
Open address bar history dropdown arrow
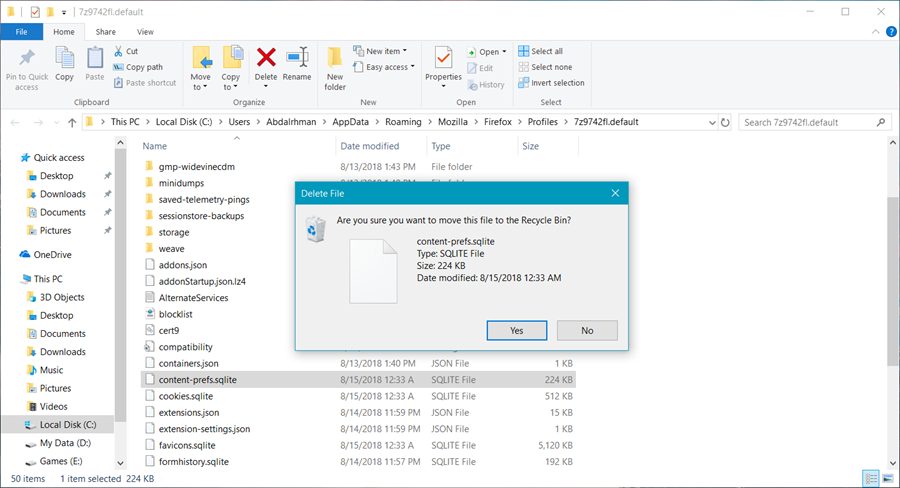coord(712,122)
